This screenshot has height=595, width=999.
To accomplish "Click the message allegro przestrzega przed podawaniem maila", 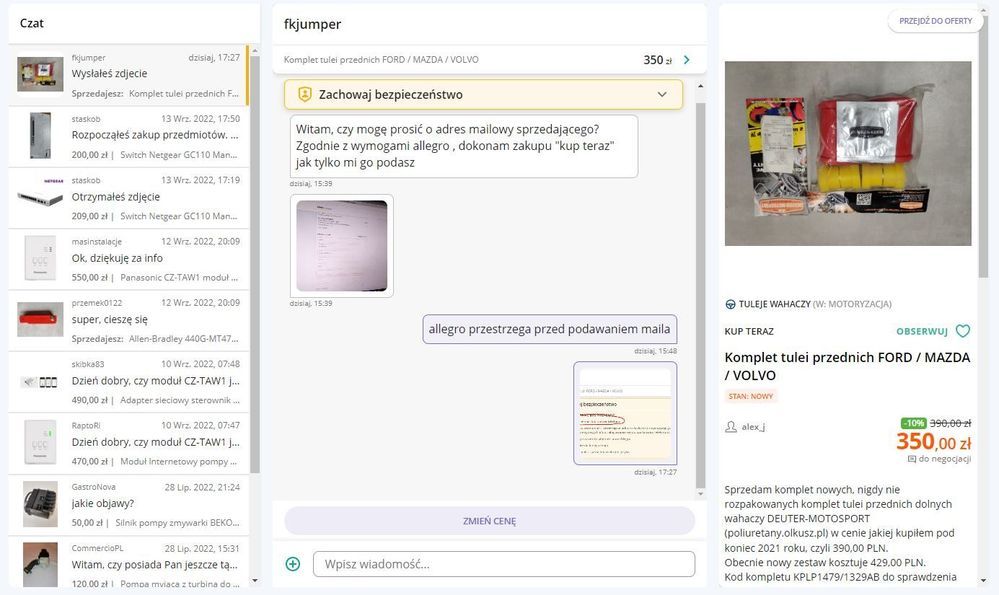I will tap(549, 329).
